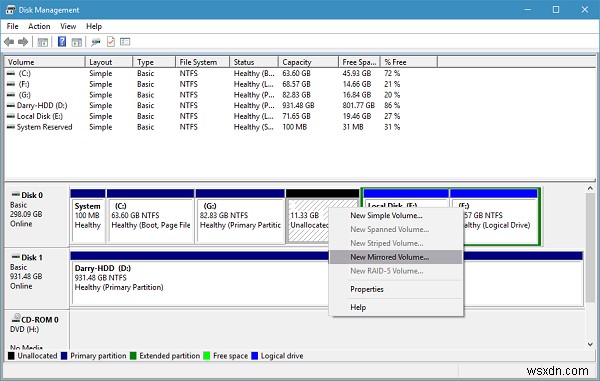Click the Forward arrow toolbar icon
Screen dimensions: 600x381
23,42
